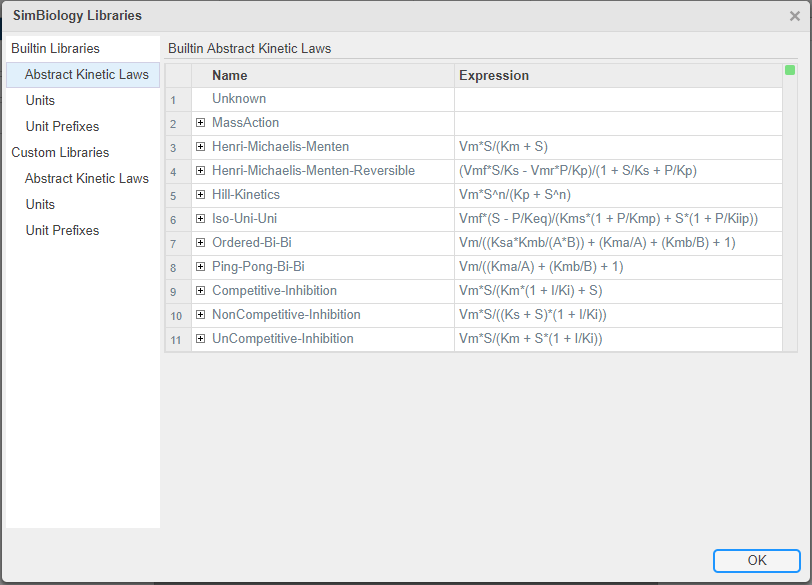
Task: Click the OK button
Action: (757, 560)
